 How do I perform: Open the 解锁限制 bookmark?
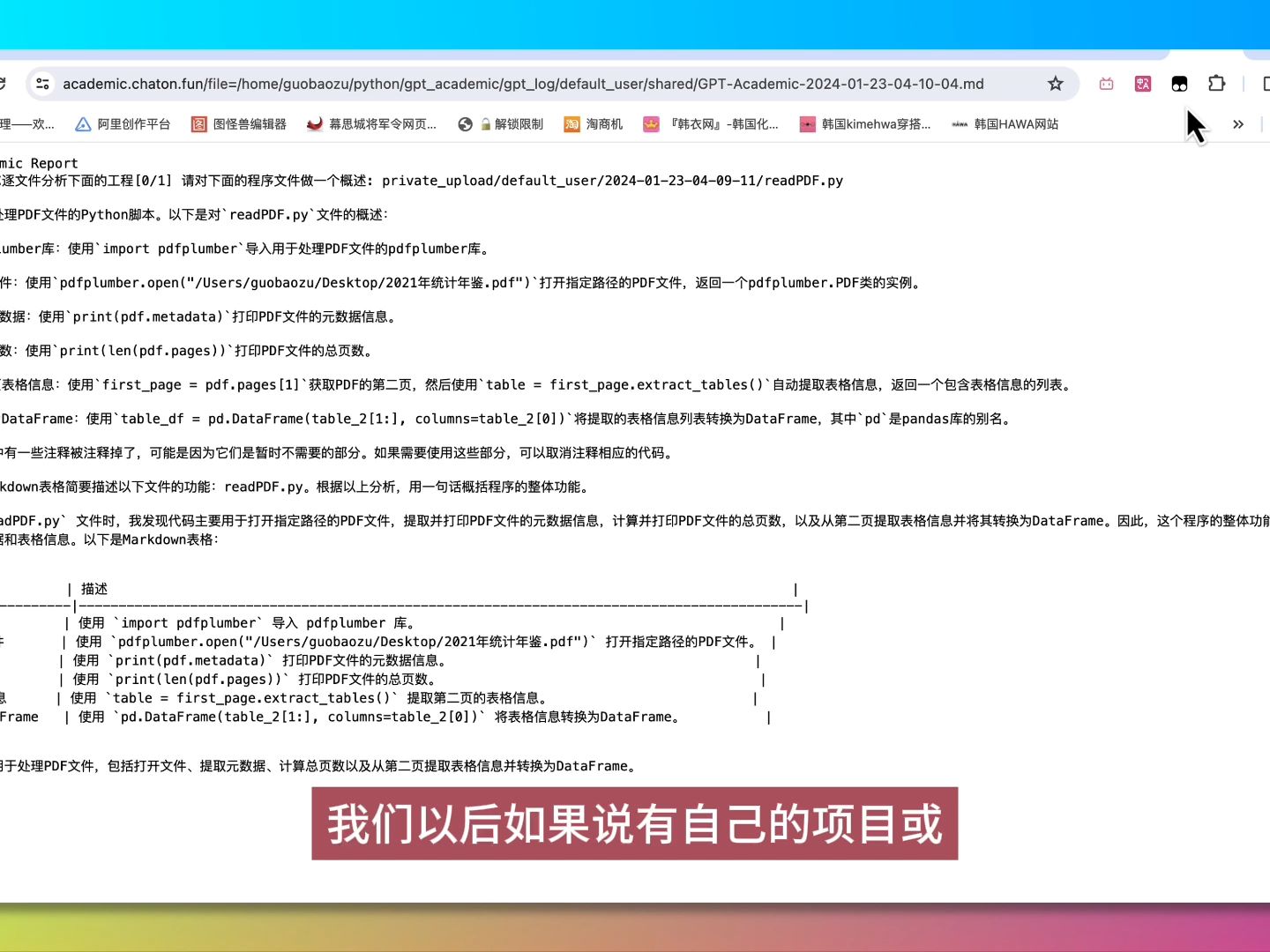(x=500, y=124)
